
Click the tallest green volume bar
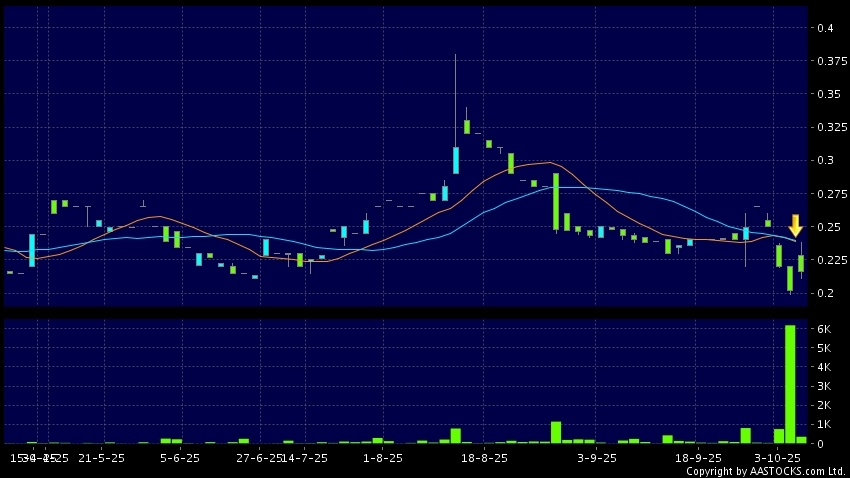click(x=790, y=383)
